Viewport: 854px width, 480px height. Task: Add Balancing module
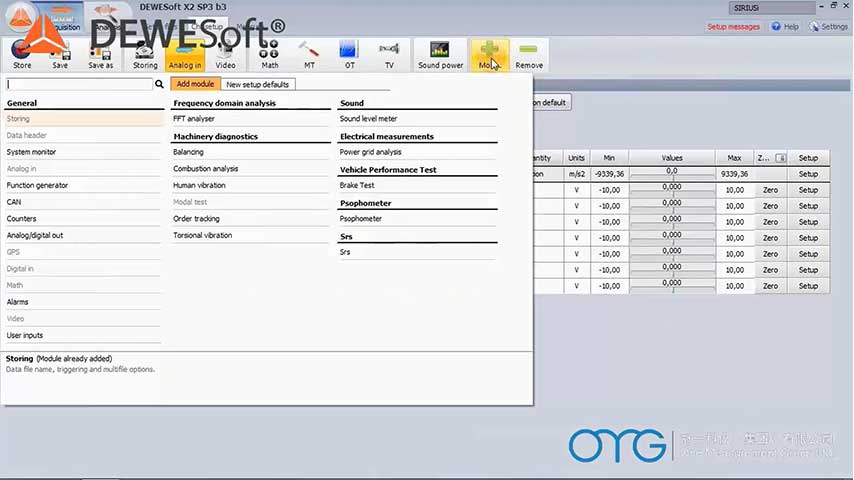(251, 152)
